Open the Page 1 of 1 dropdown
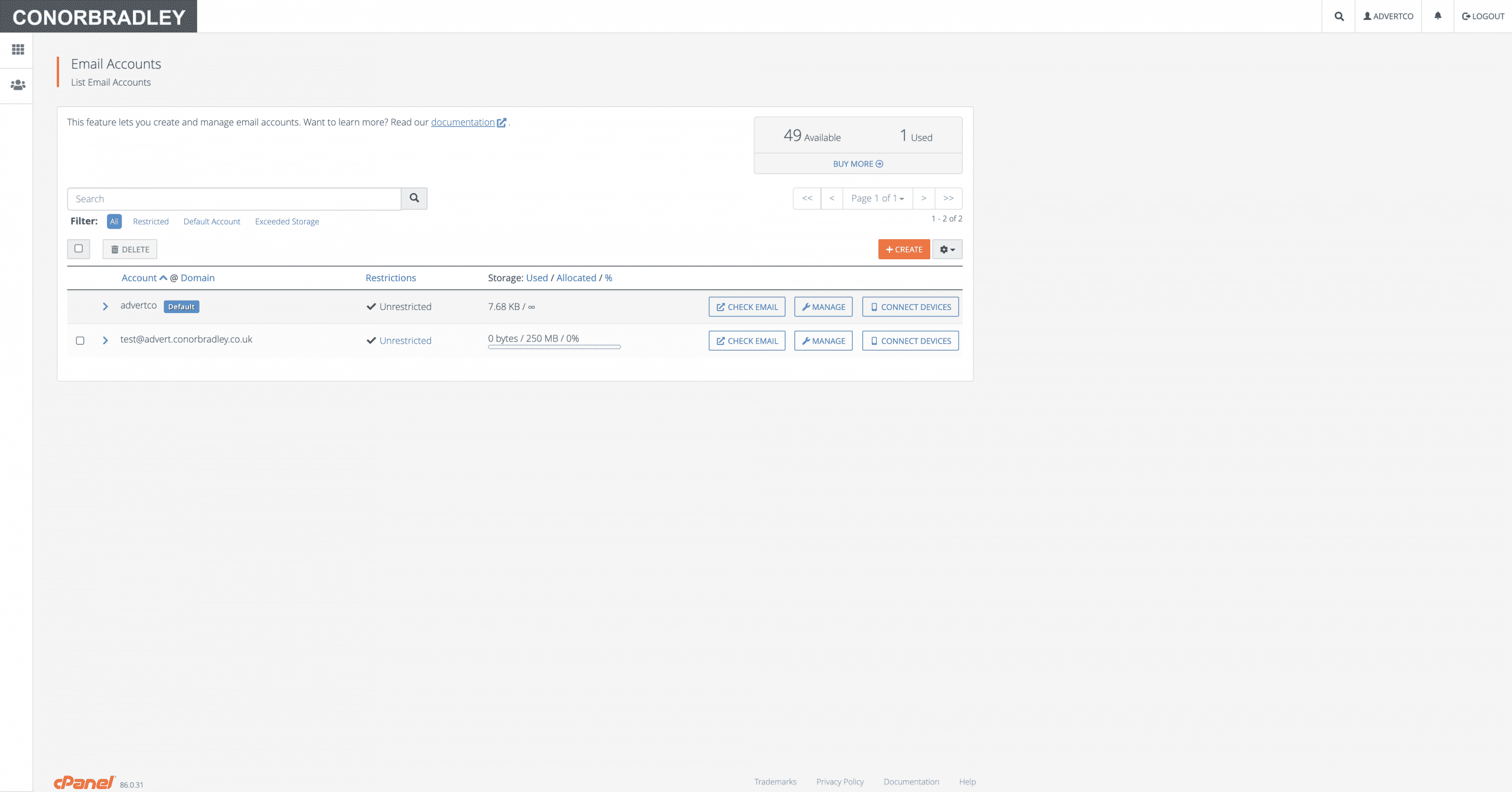The width and height of the screenshot is (1512, 792). [878, 198]
